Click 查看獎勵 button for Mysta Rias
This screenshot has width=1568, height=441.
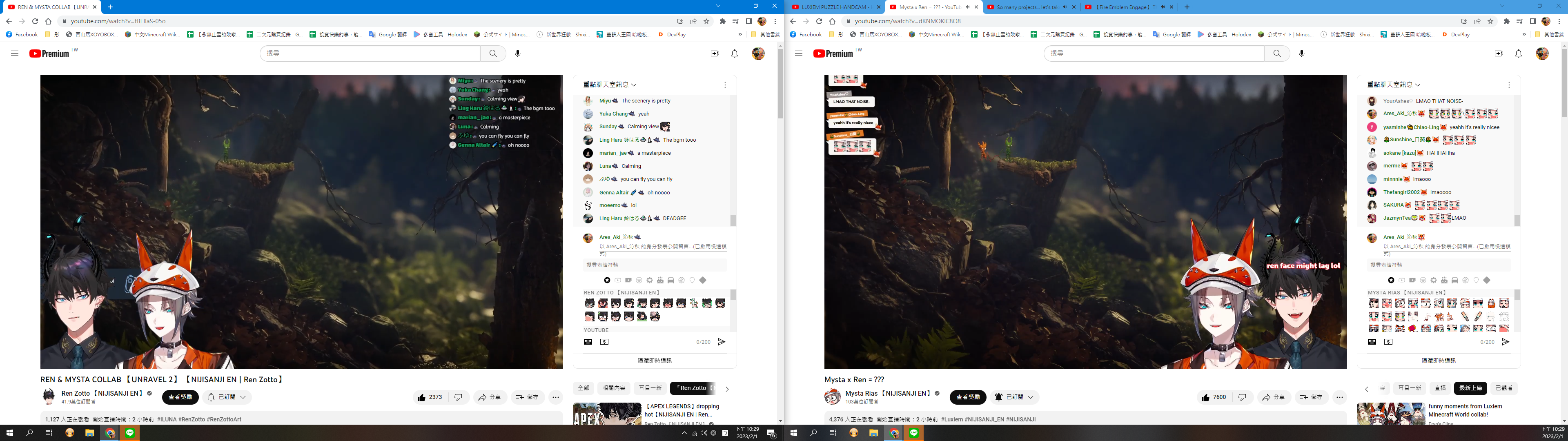(x=968, y=397)
